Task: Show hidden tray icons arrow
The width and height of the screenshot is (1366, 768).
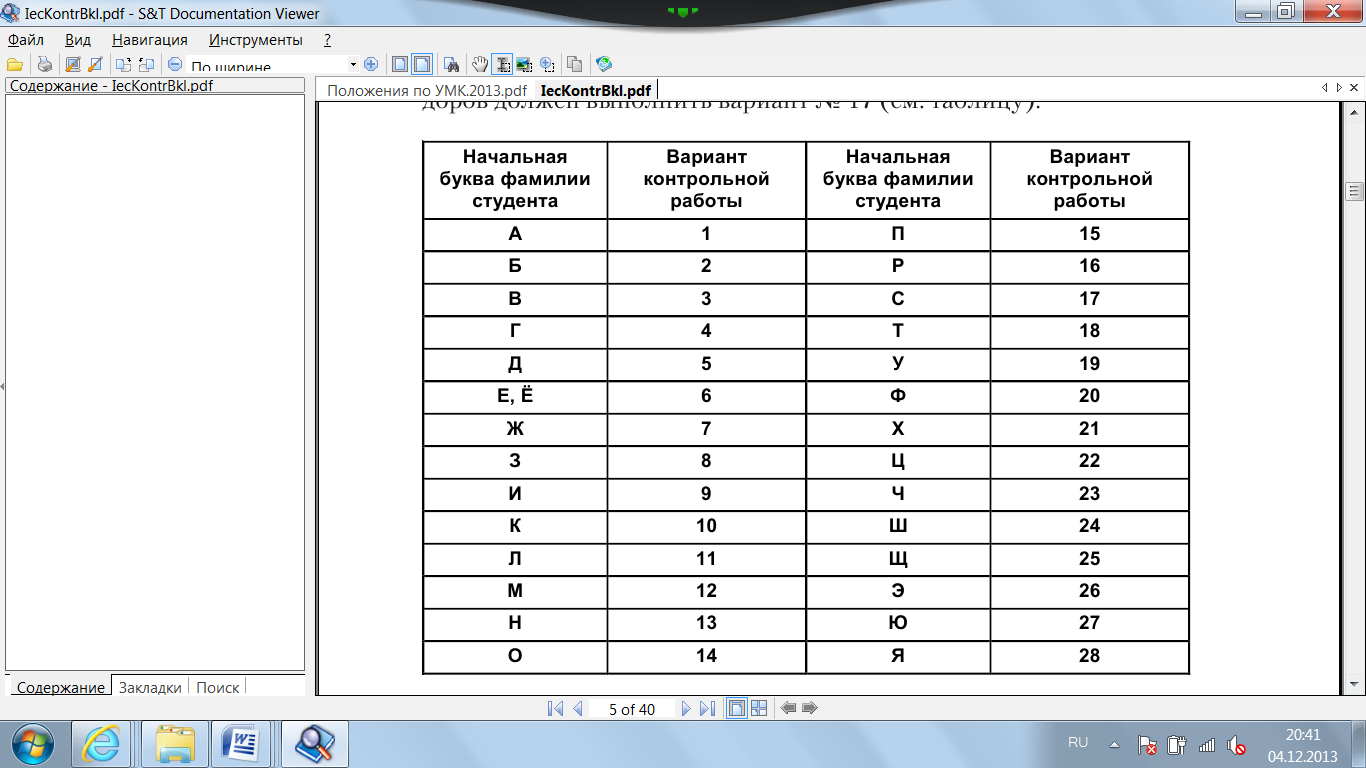Action: point(1114,744)
